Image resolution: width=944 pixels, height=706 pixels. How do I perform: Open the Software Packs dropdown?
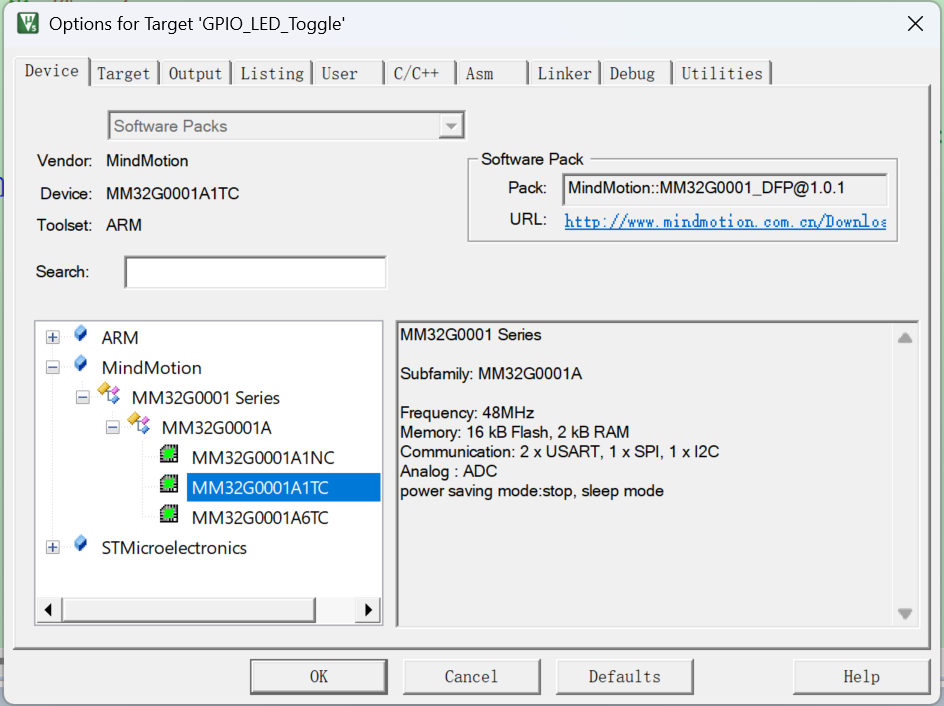point(452,126)
